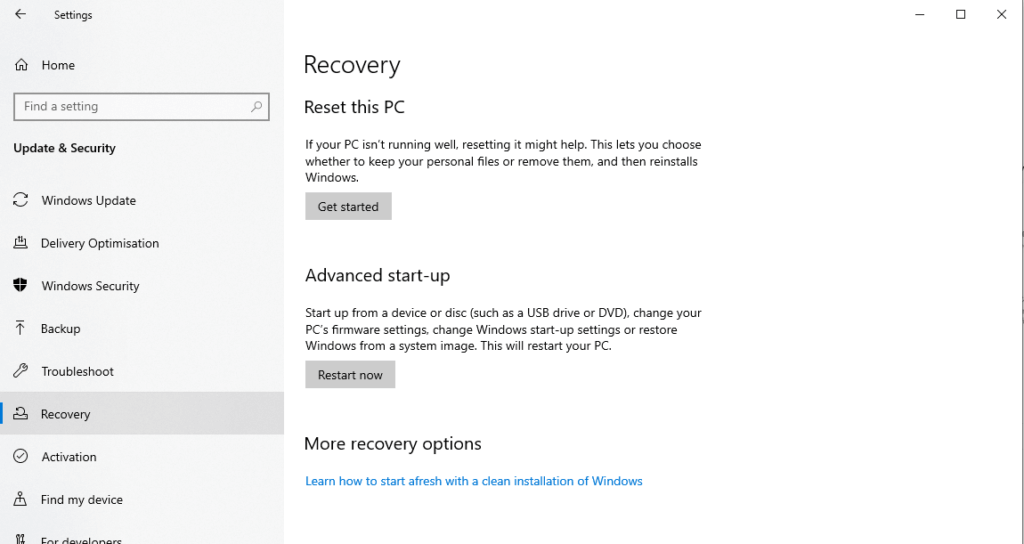The image size is (1024, 544).
Task: Click the Delivery Optimisation icon
Action: 20,242
